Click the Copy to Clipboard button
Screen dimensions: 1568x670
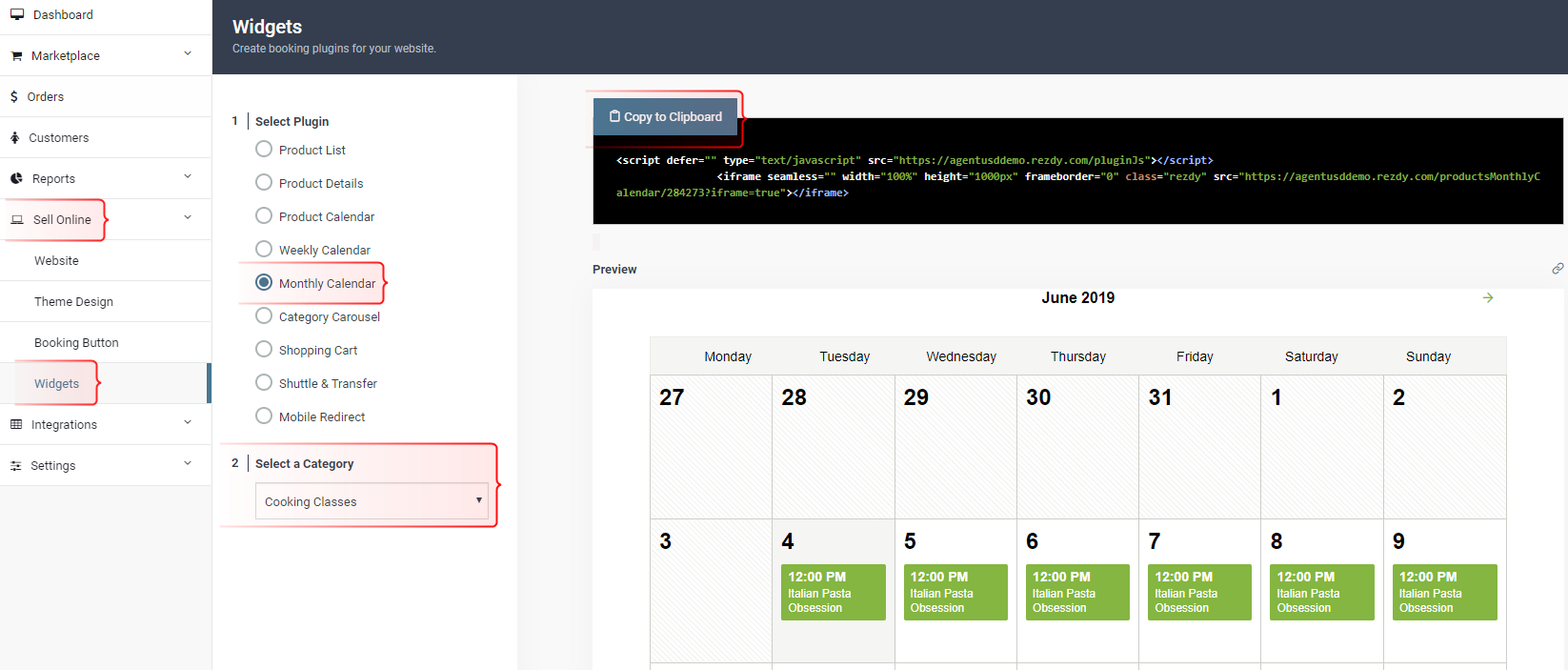click(665, 116)
